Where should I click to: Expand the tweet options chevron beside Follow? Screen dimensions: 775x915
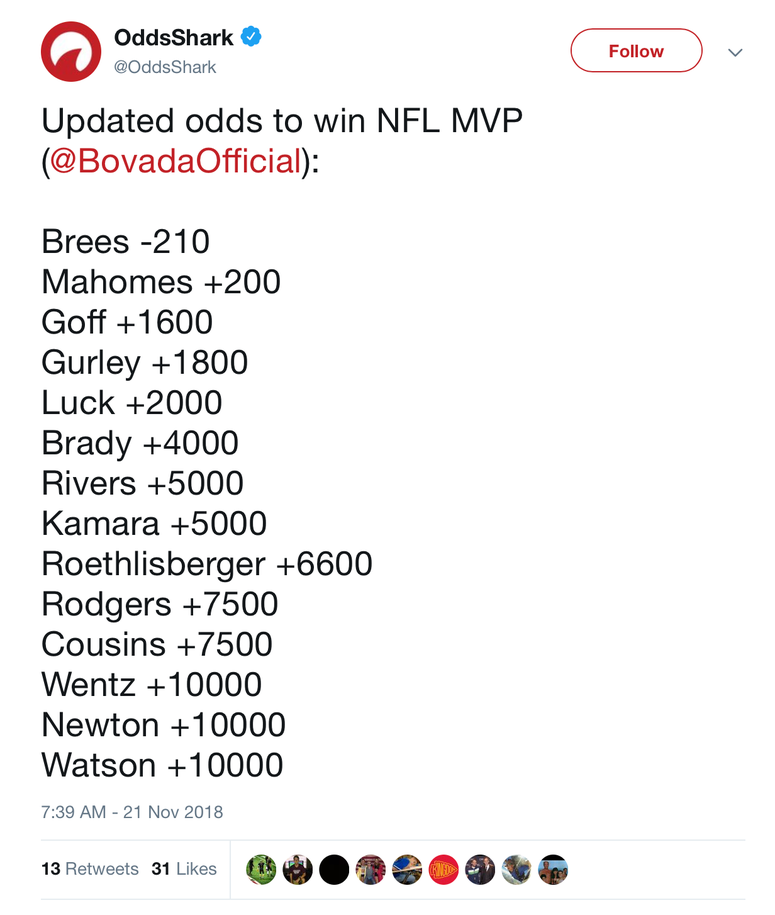(x=735, y=53)
